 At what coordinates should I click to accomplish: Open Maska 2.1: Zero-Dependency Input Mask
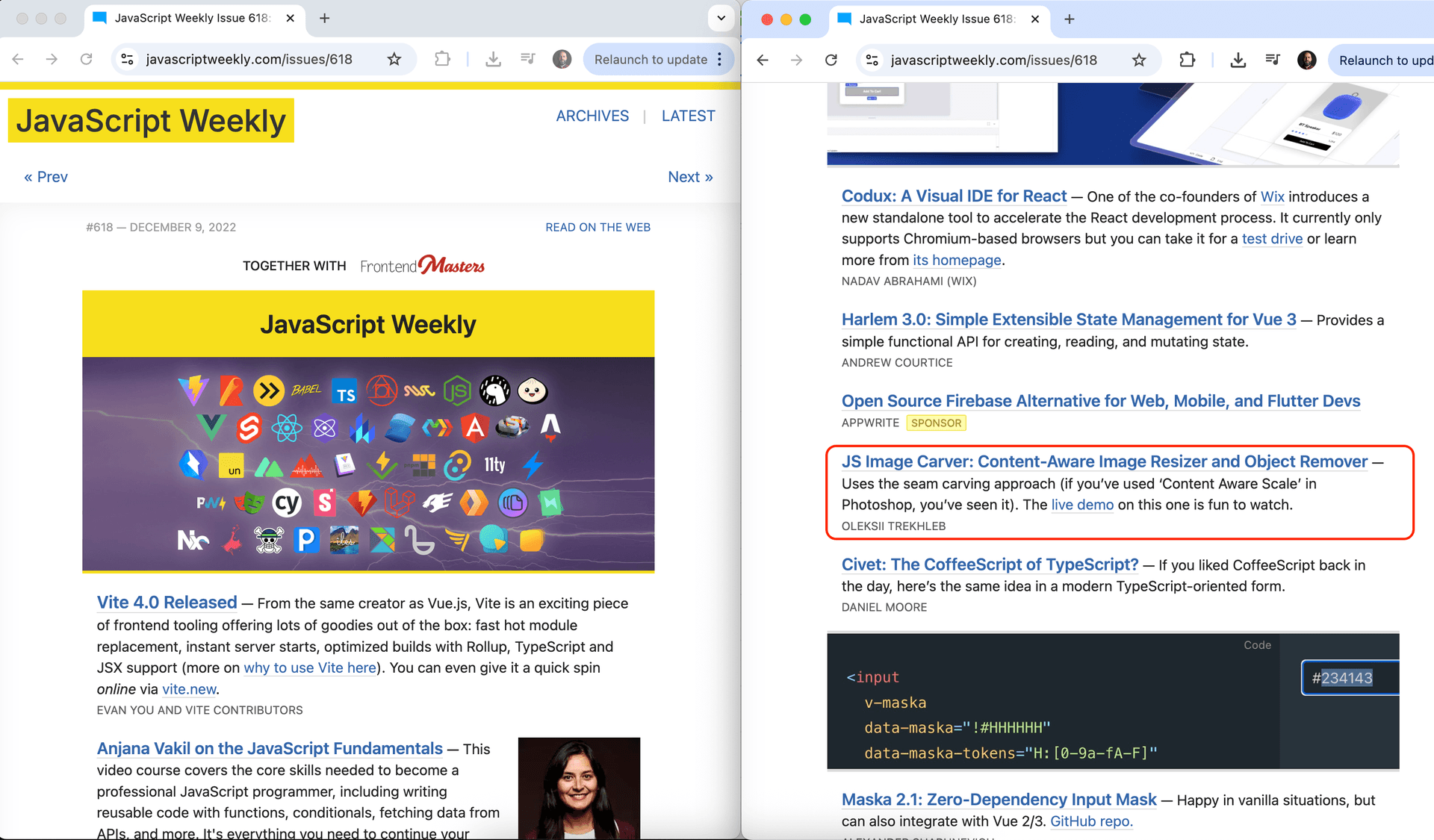pyautogui.click(x=999, y=799)
